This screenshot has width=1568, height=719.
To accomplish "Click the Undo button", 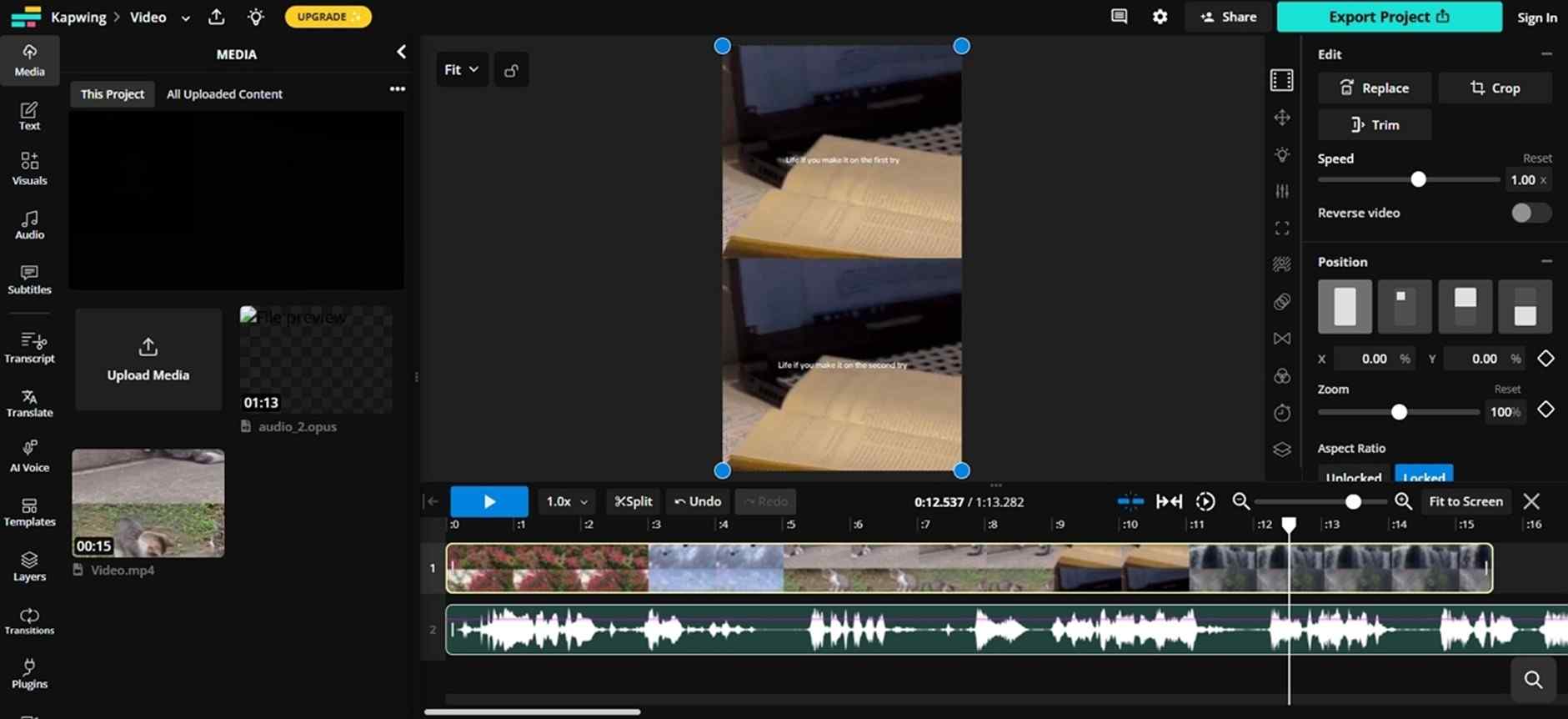I will coord(697,501).
